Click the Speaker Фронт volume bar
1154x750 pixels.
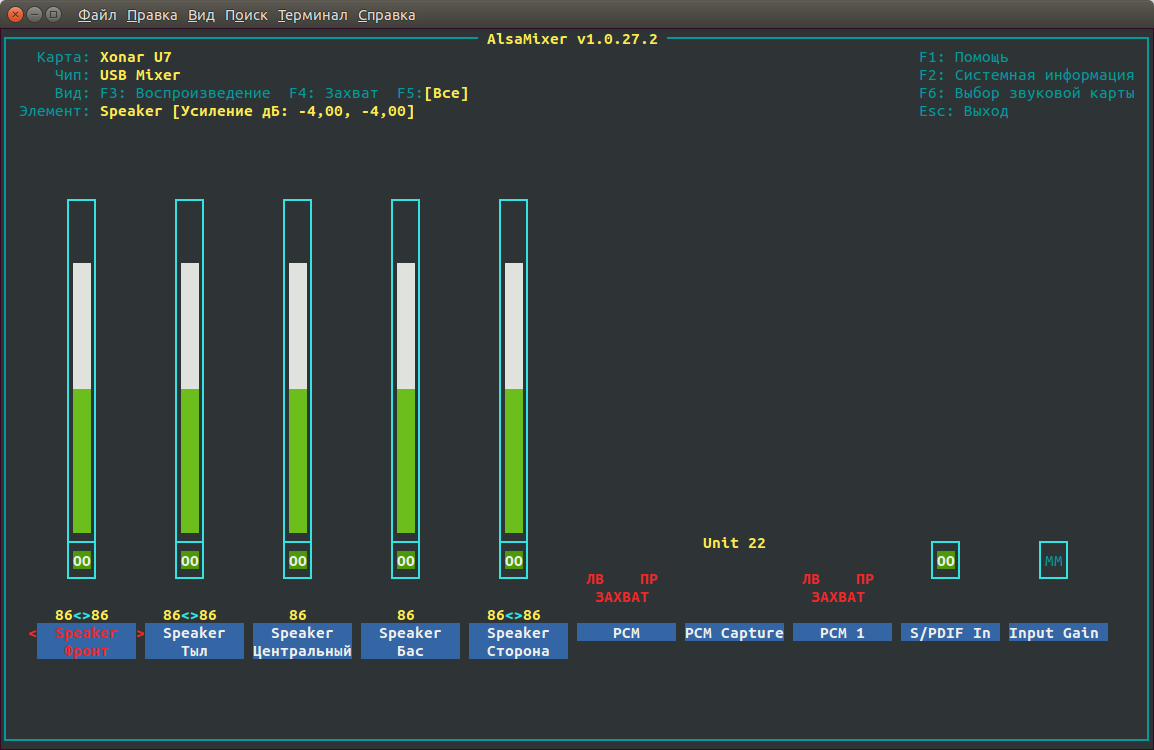click(82, 371)
